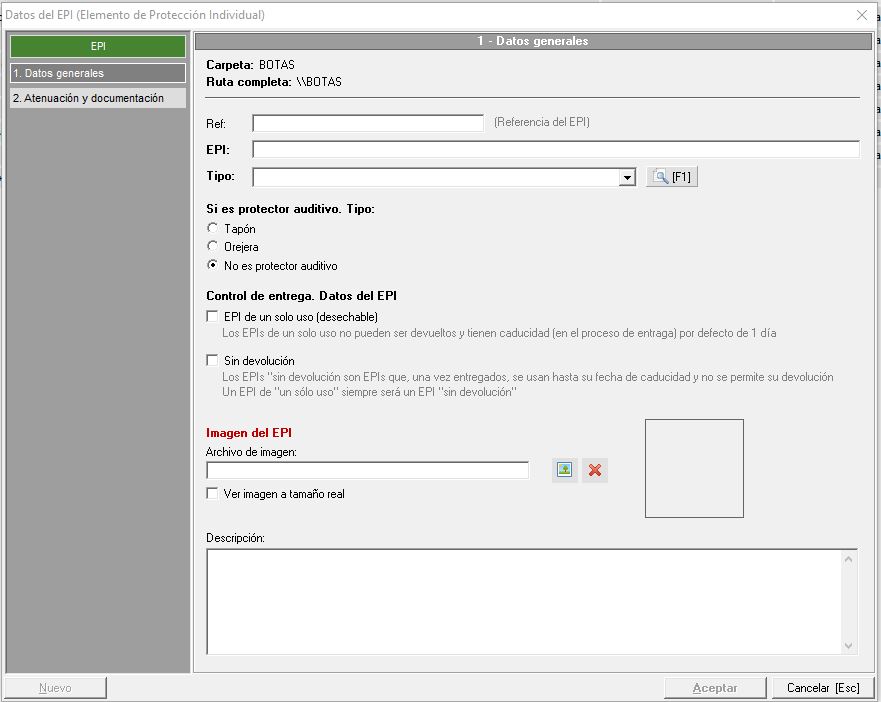Choose No es protector auditivo option
This screenshot has width=881, height=702.
pyautogui.click(x=212, y=266)
